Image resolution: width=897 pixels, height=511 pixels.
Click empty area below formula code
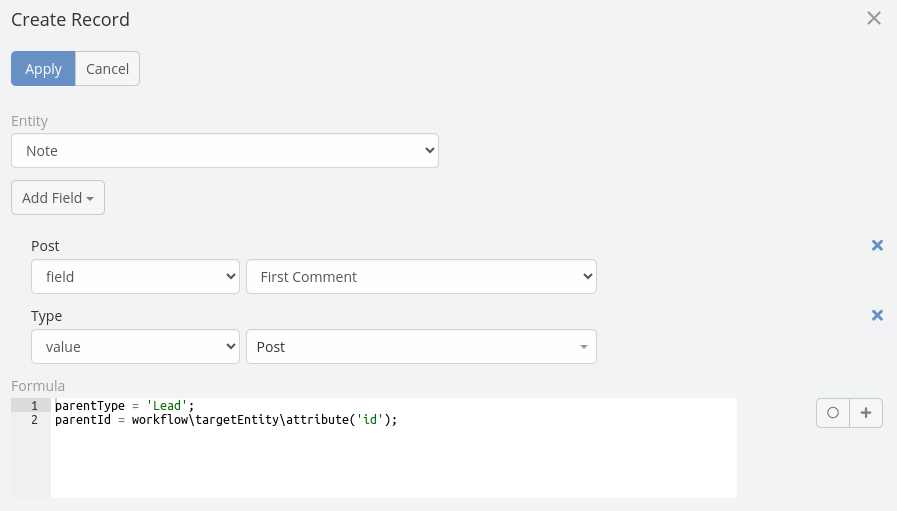(x=390, y=465)
